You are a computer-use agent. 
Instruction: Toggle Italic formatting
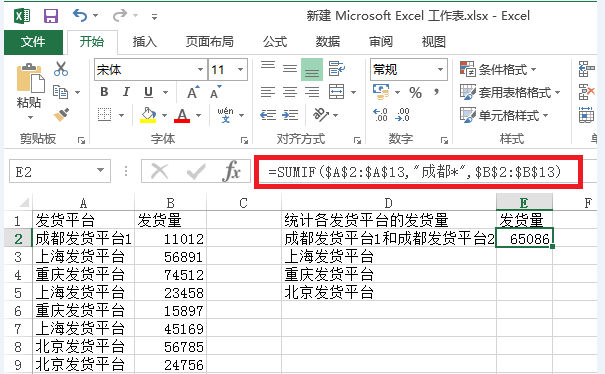tap(126, 92)
